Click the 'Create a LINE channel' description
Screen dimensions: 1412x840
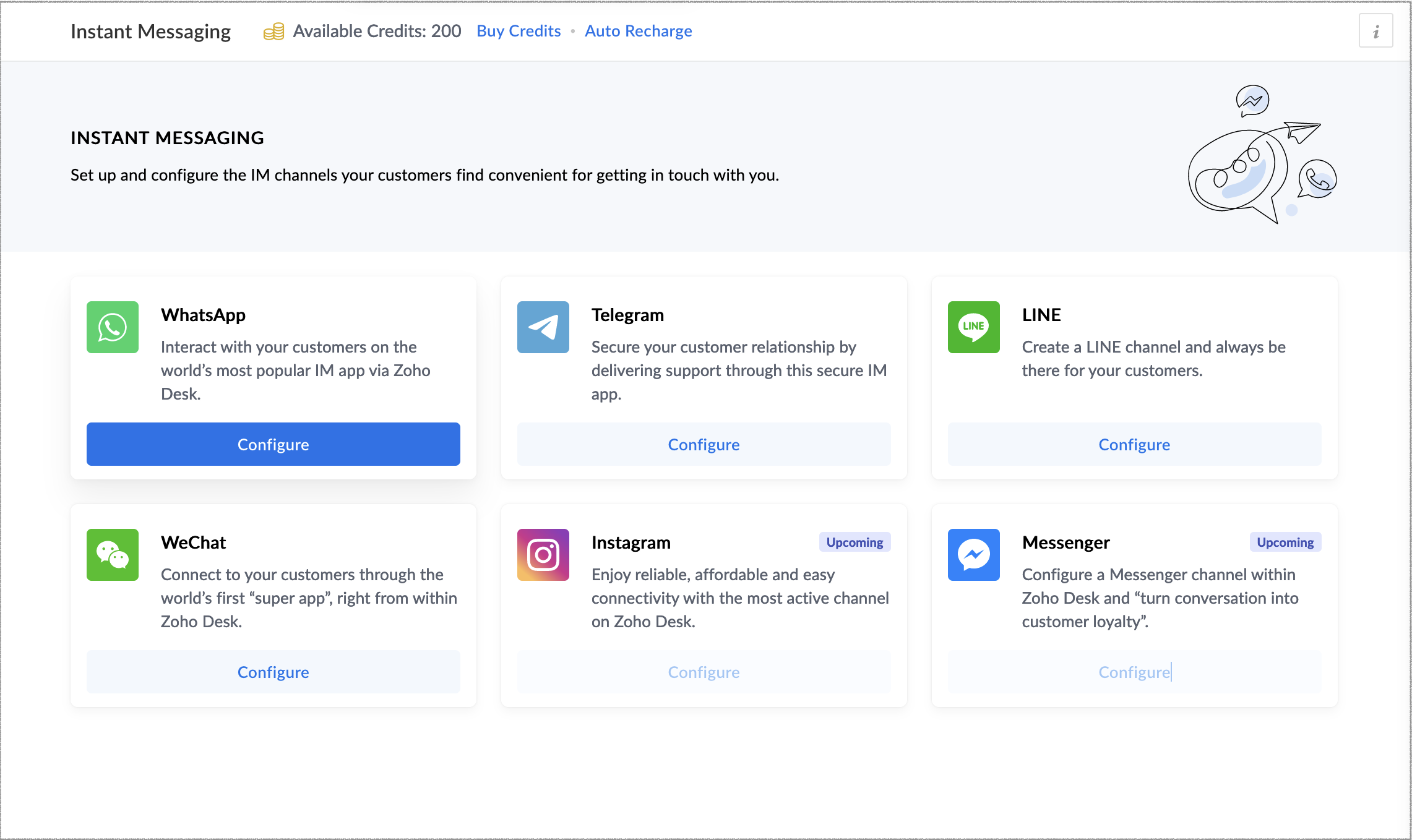[x=1154, y=359]
